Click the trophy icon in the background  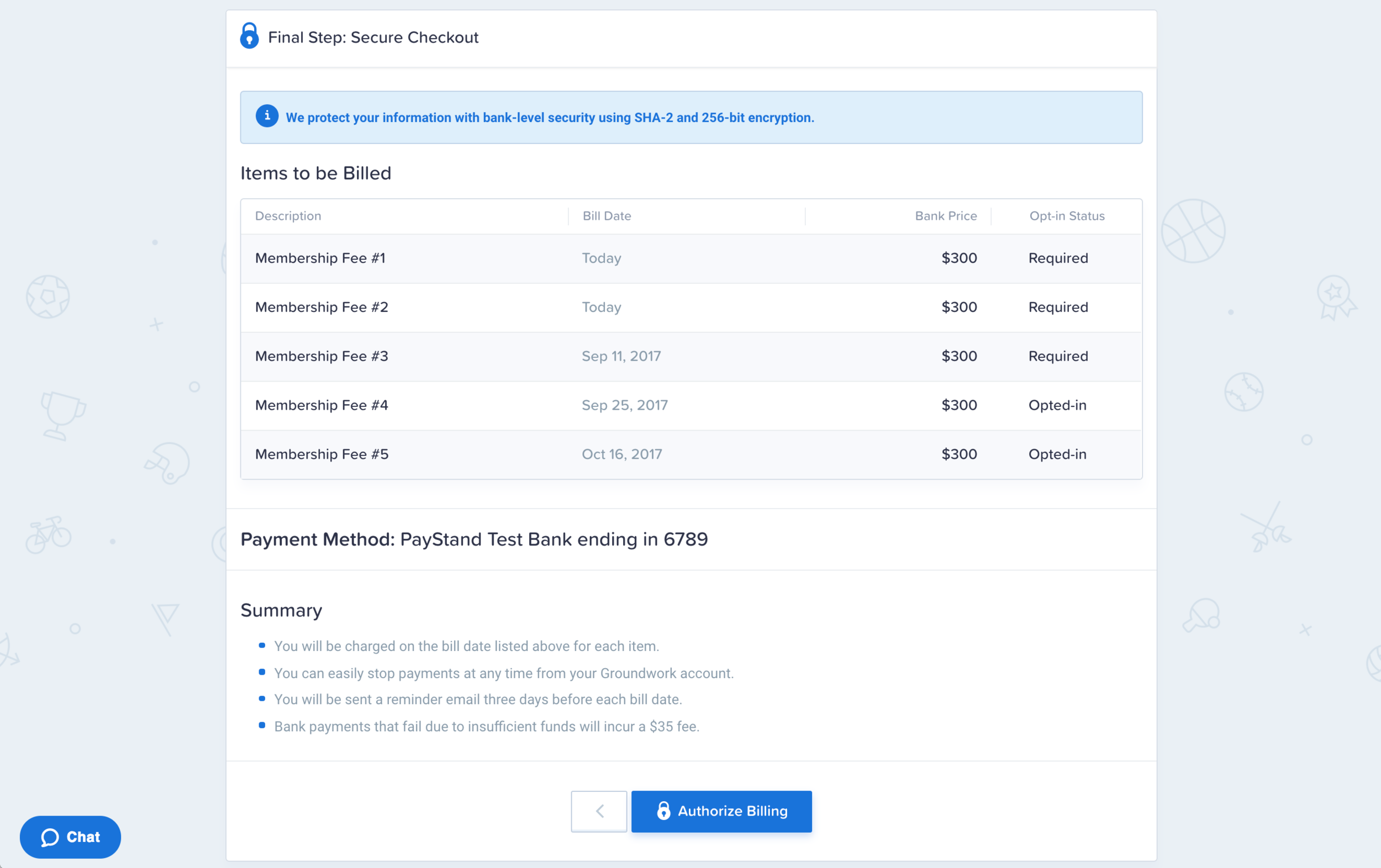(62, 415)
